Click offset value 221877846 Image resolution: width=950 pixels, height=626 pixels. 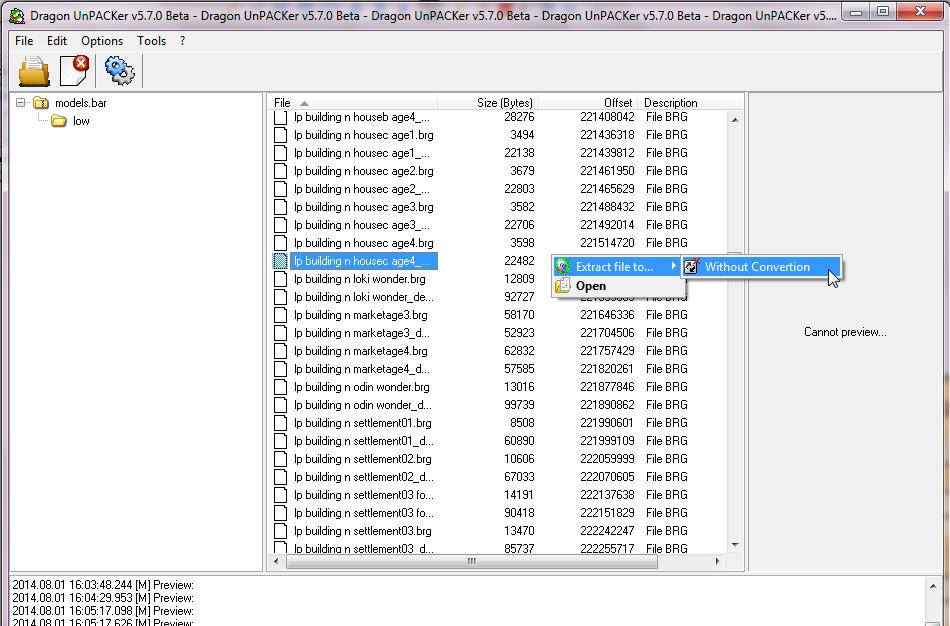tap(607, 387)
